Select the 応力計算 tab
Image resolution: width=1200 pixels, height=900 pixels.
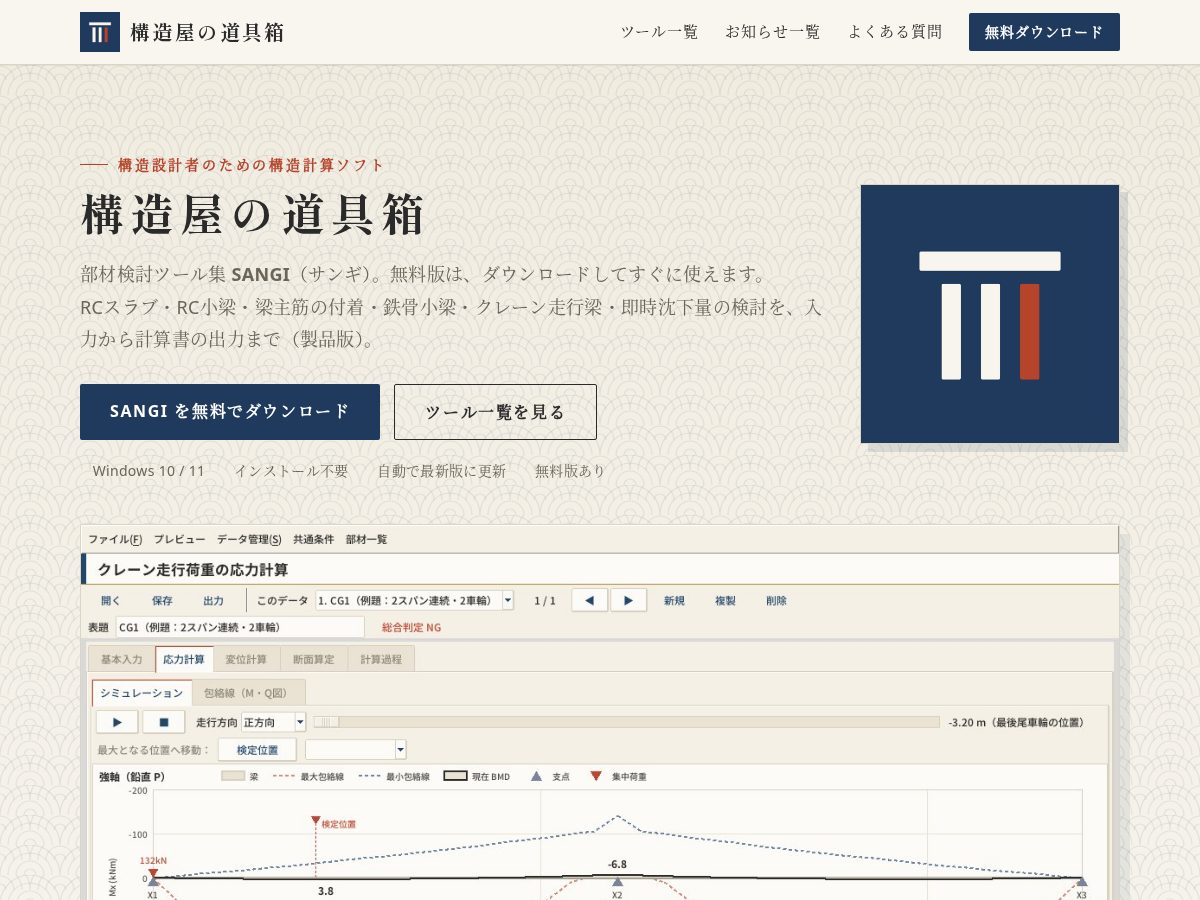(184, 659)
